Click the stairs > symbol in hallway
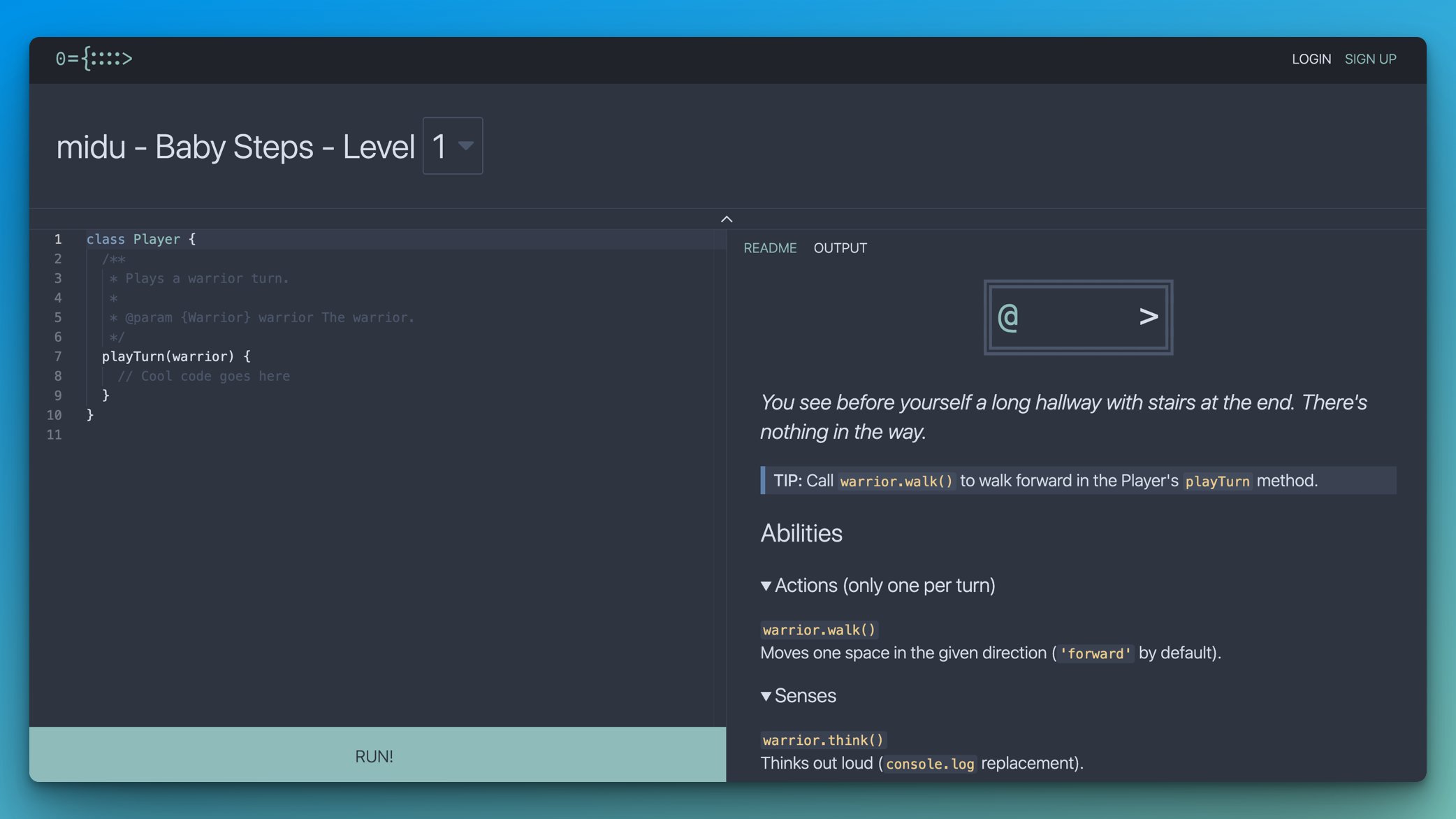 pos(1148,317)
